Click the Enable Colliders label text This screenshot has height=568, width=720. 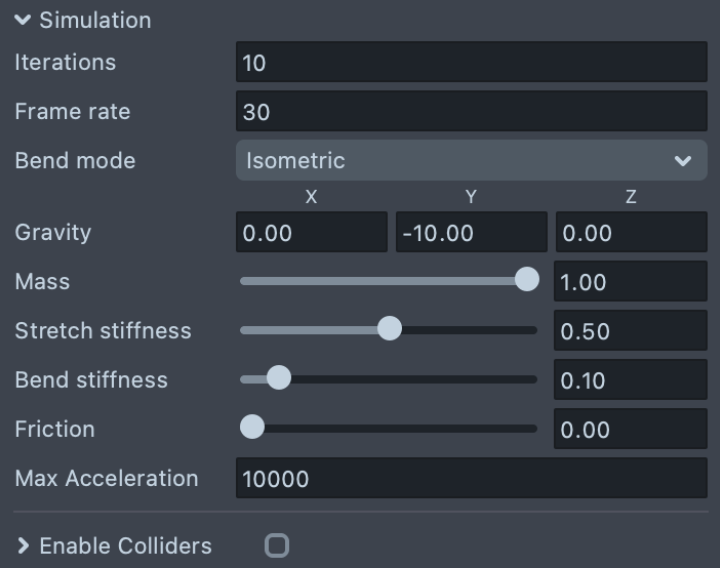tap(125, 546)
